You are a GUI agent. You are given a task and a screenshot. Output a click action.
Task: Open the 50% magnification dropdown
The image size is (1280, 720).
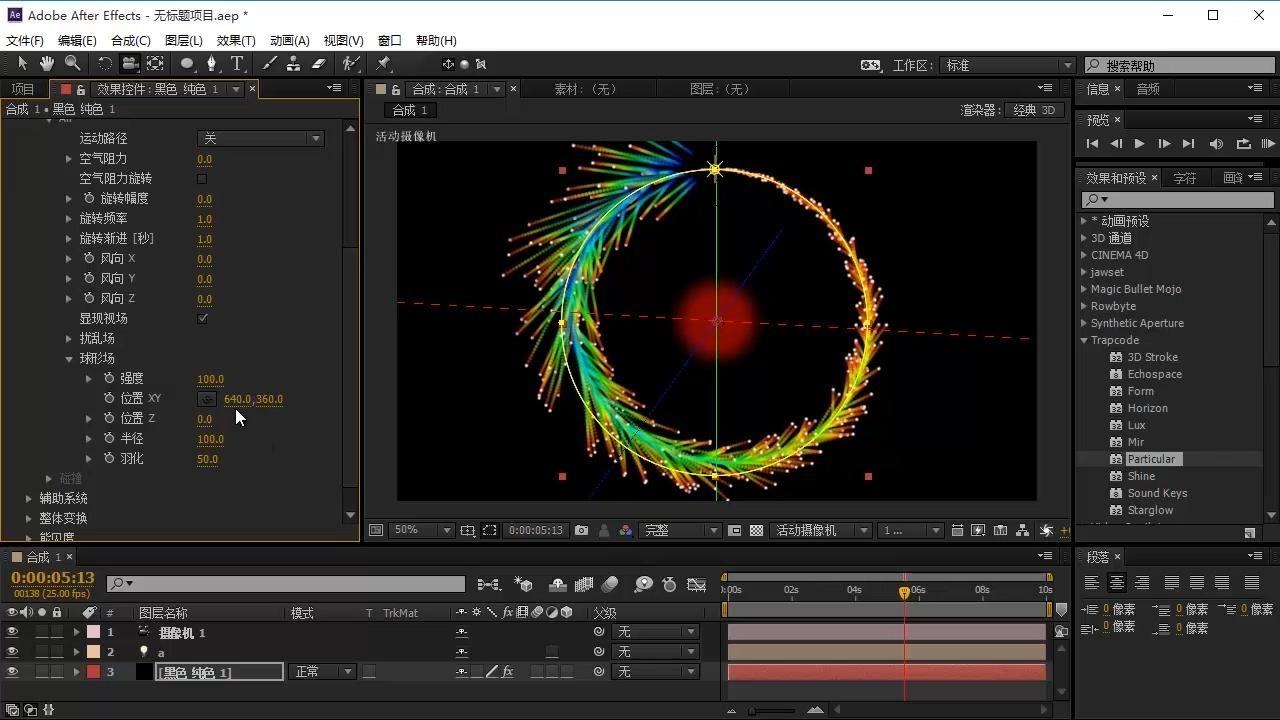coord(418,531)
